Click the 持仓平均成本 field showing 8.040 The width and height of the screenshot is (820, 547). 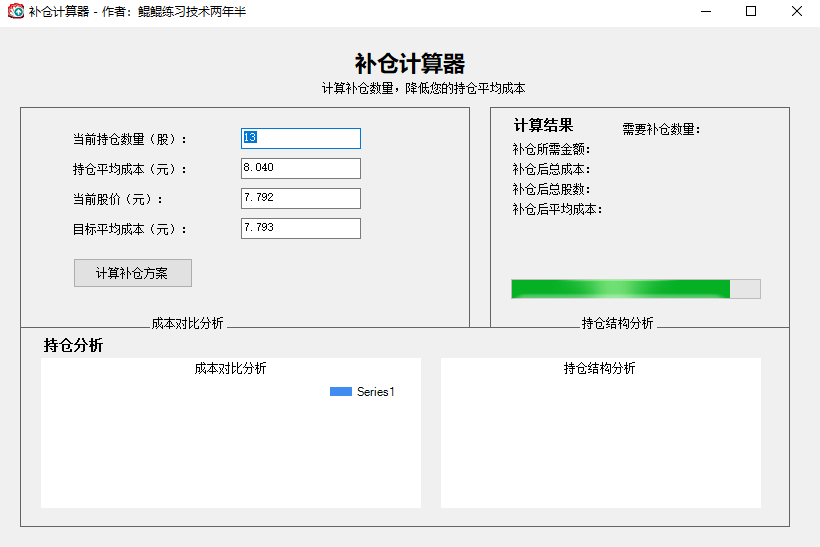point(300,169)
